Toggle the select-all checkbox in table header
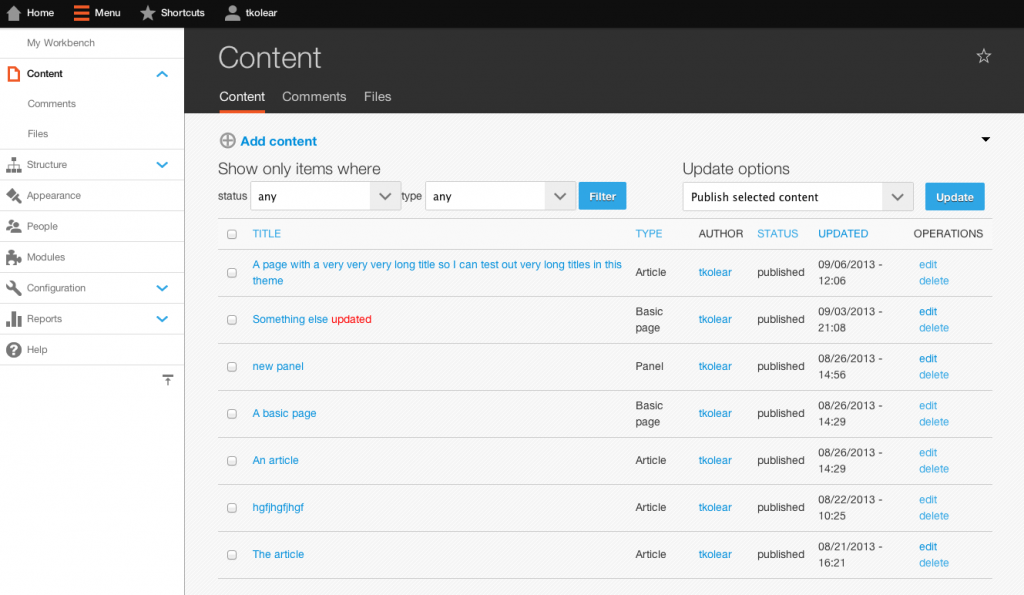The image size is (1024, 595). tap(232, 234)
